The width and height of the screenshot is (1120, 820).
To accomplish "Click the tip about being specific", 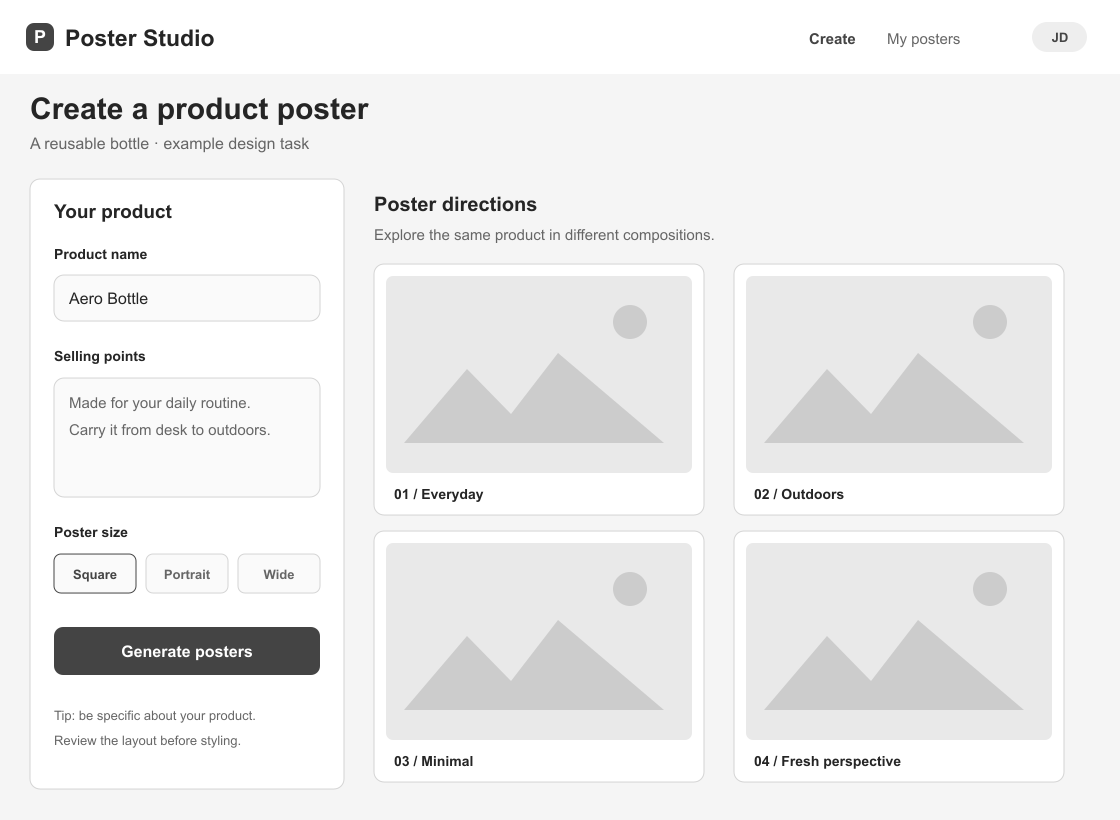I will pos(155,716).
